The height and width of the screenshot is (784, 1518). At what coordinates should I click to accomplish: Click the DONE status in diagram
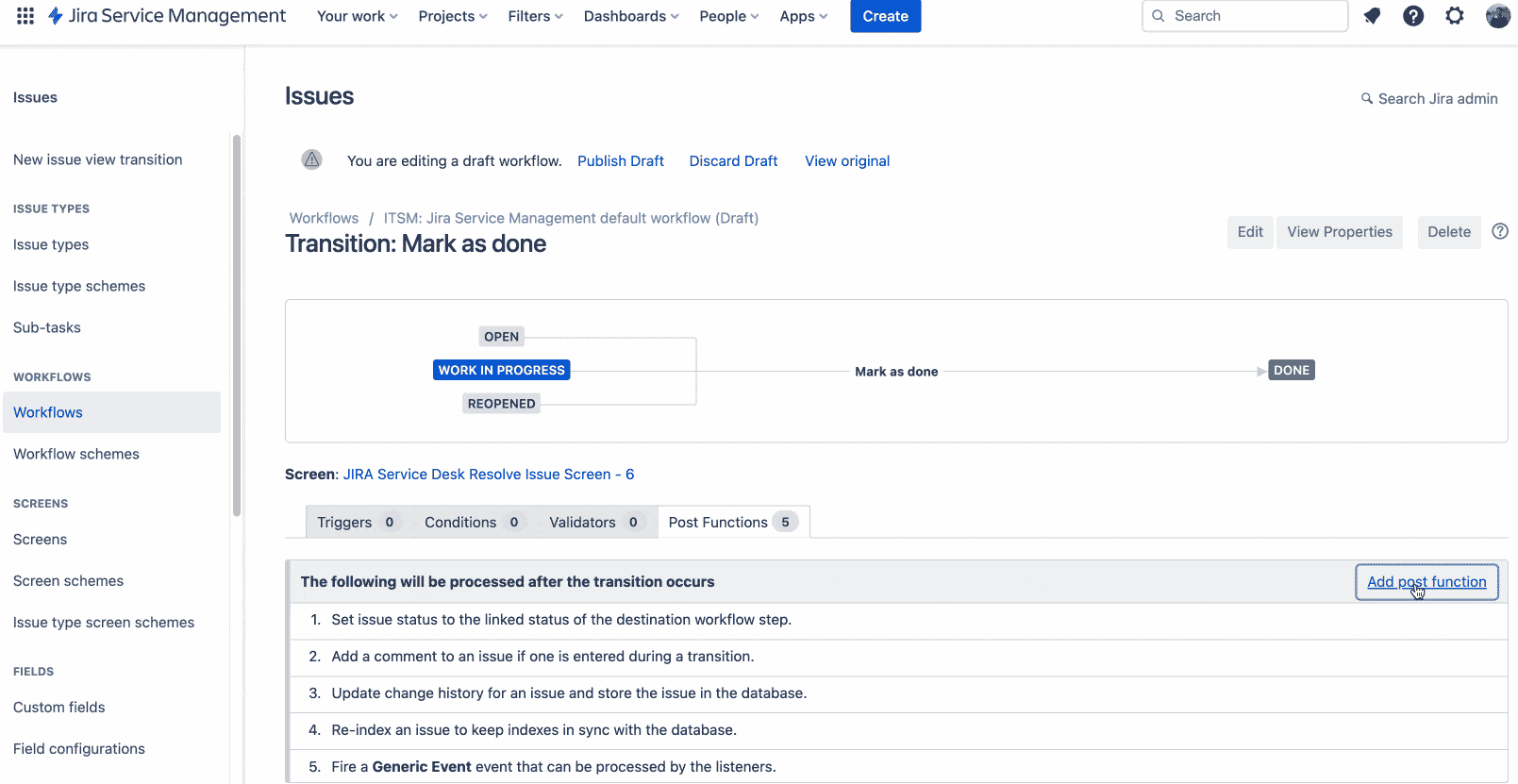click(1292, 370)
